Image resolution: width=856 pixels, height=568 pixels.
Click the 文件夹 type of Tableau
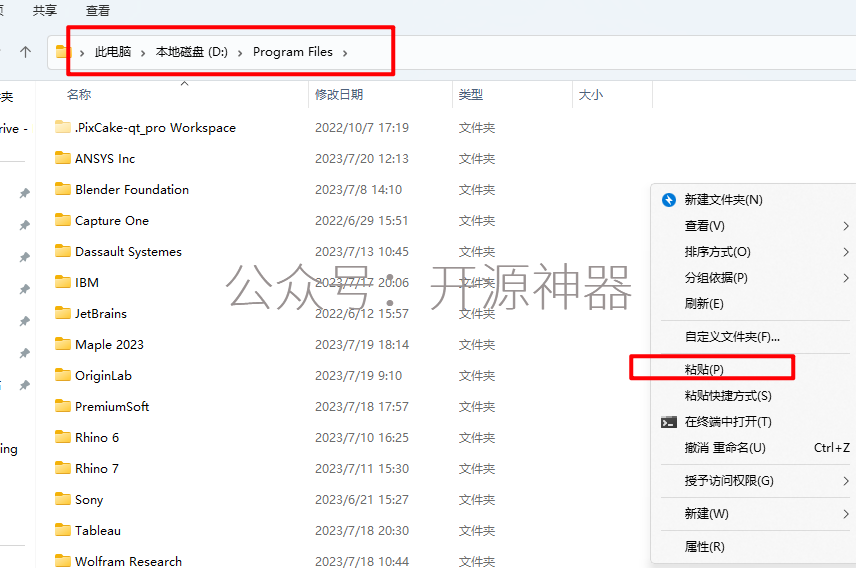pyautogui.click(x=477, y=530)
